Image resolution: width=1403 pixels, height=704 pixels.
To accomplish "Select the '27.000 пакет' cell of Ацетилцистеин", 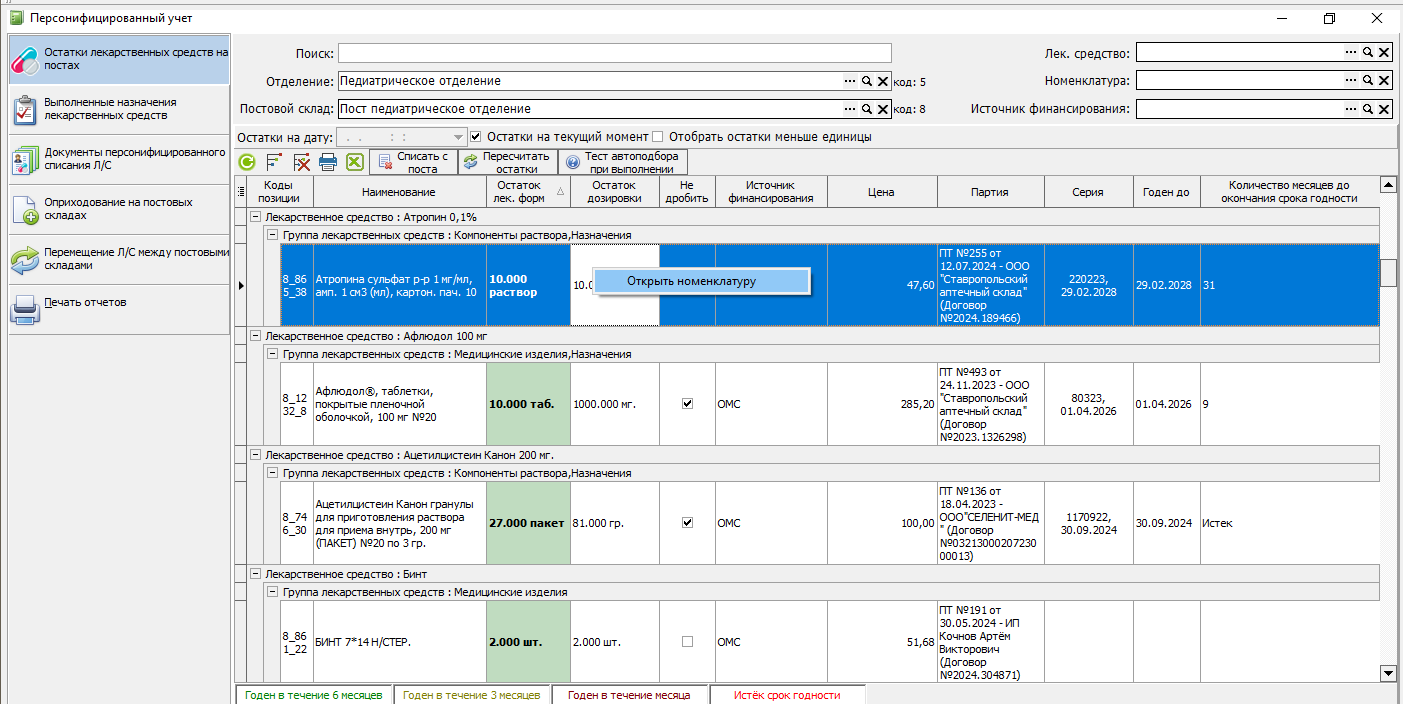I will point(528,523).
